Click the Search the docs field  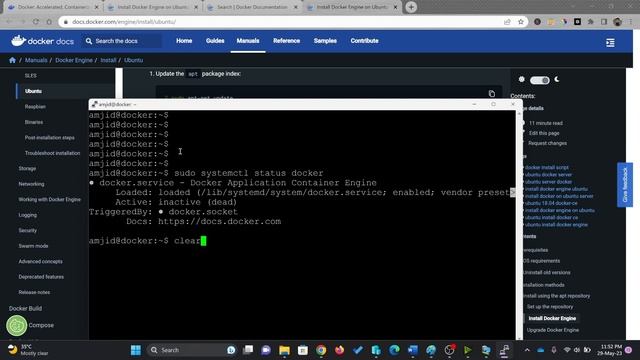[x=122, y=41]
